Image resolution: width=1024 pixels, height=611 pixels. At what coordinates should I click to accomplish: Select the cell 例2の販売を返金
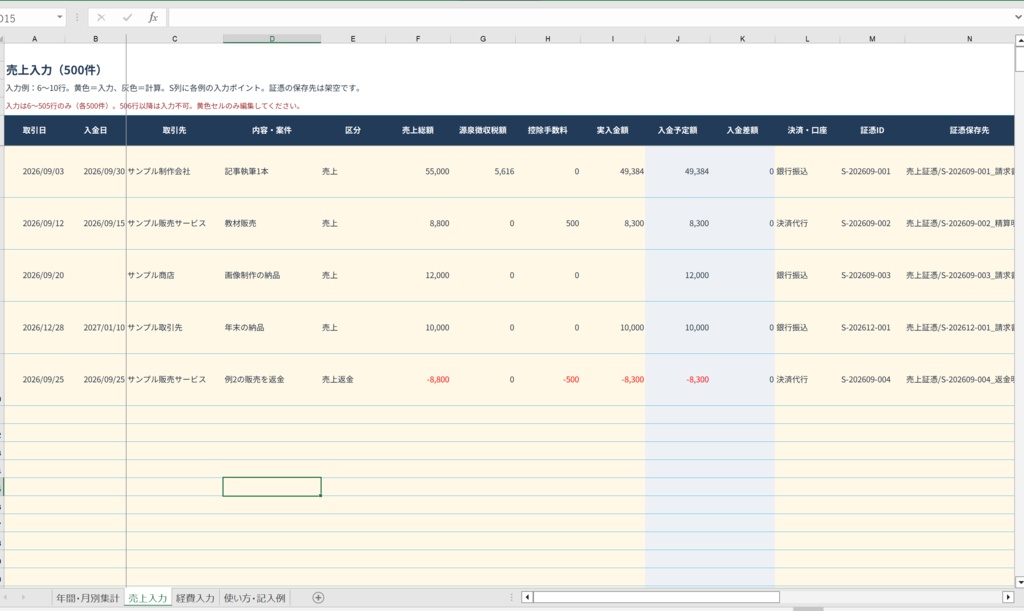(x=272, y=379)
